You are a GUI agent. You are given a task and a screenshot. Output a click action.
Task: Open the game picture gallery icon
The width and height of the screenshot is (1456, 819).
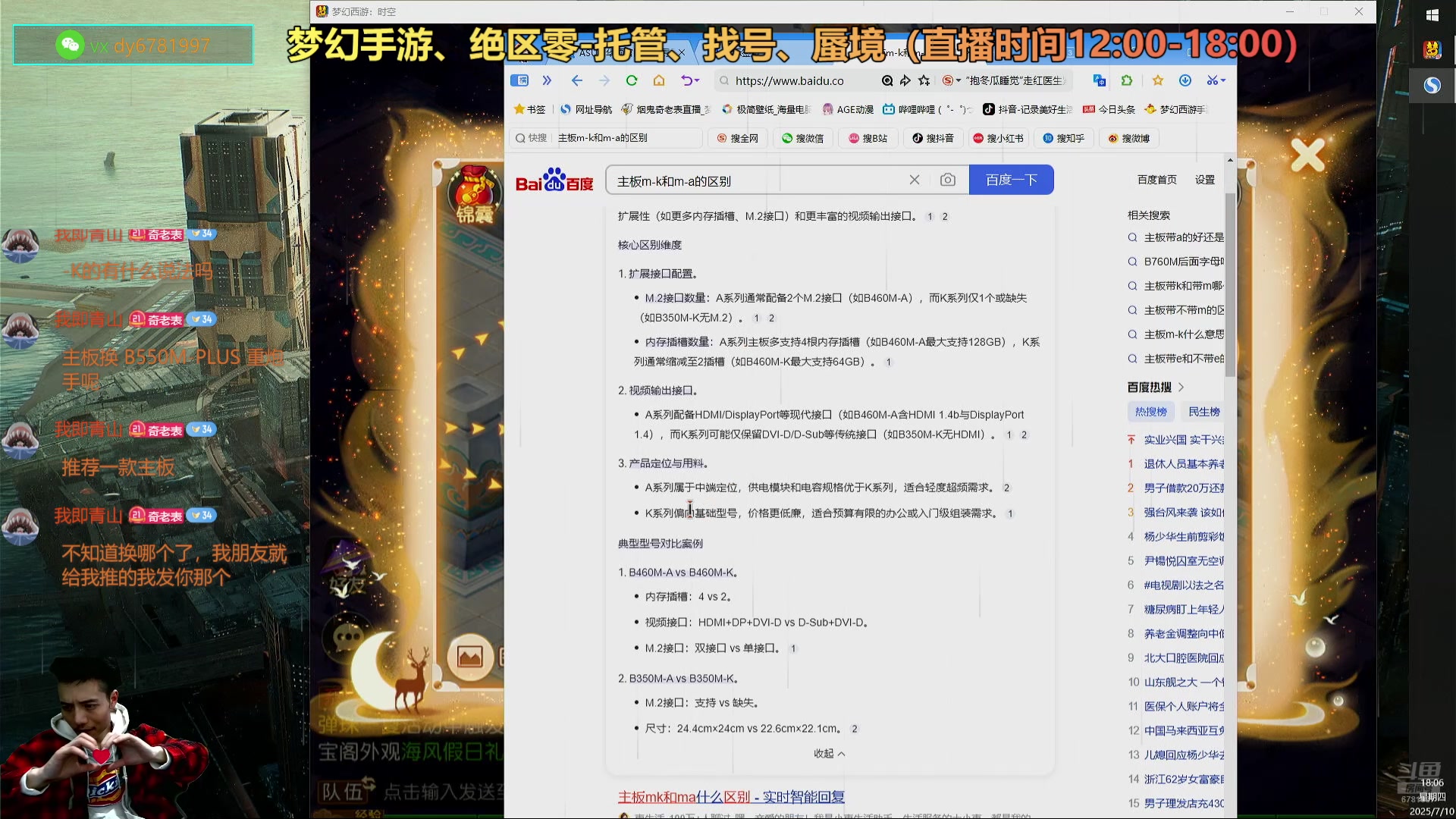click(470, 657)
